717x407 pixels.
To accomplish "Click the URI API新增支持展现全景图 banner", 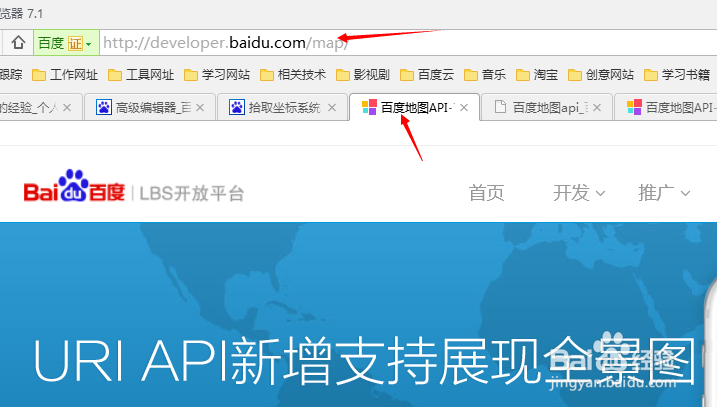I will click(364, 360).
